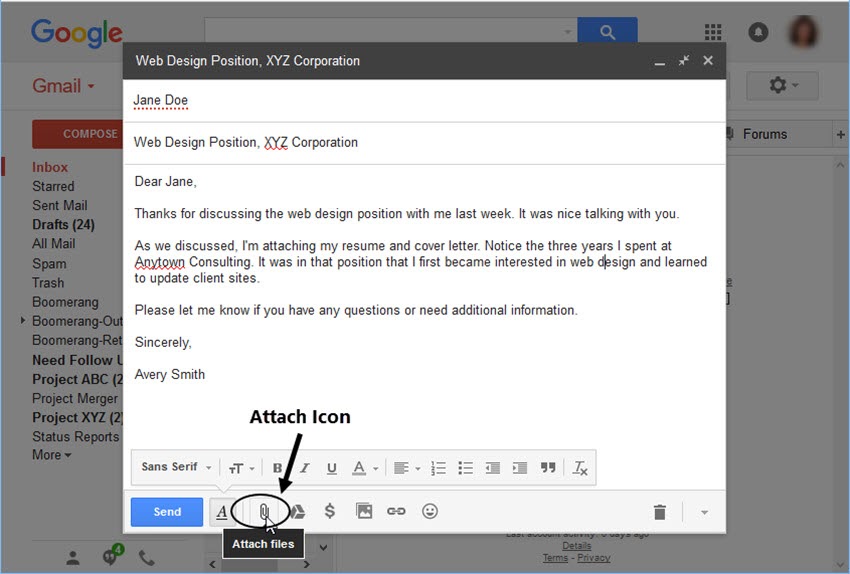The height and width of the screenshot is (574, 850).
Task: Apply a numbered list
Action: click(x=438, y=468)
